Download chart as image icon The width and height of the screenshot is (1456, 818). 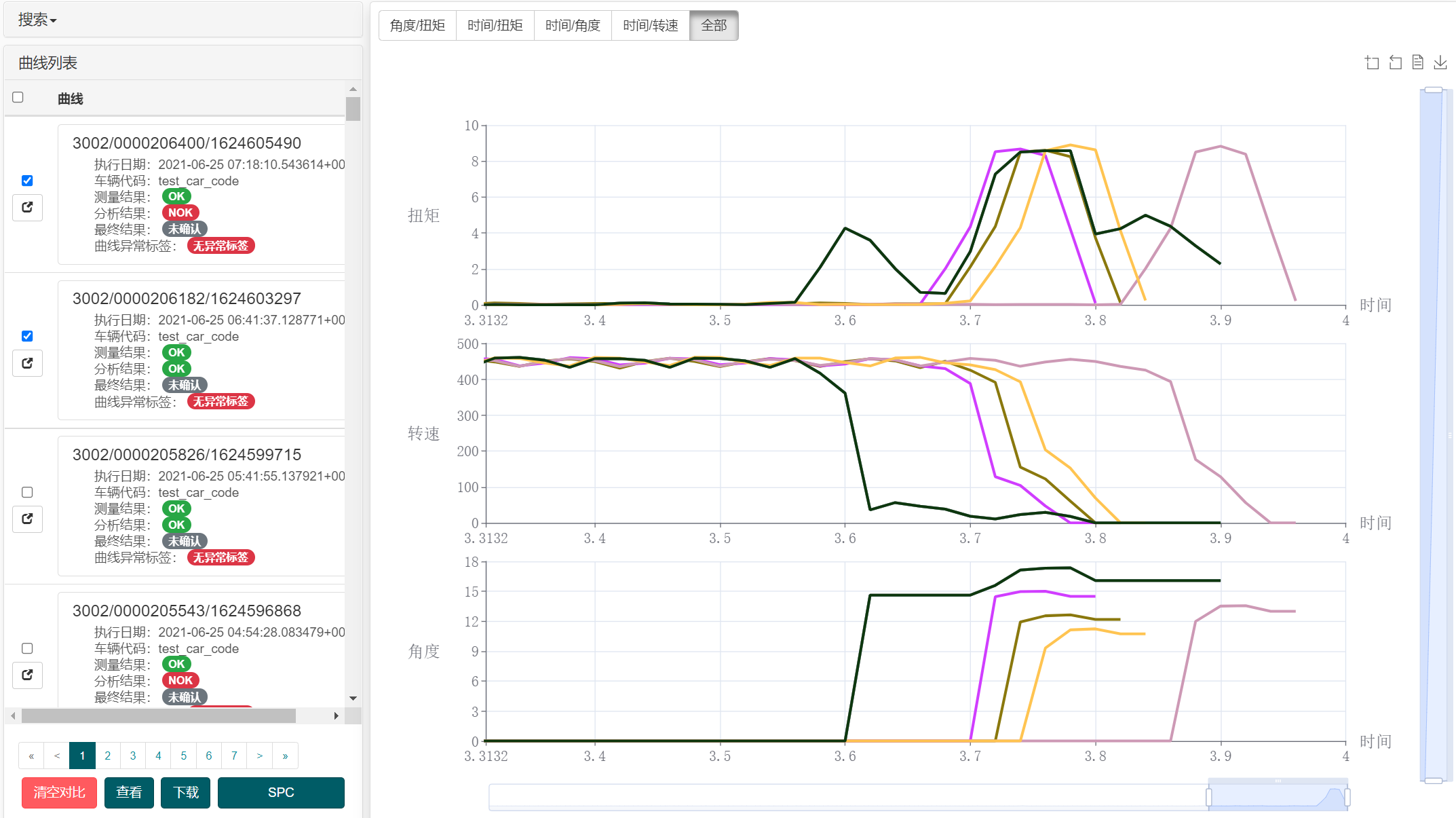click(x=1440, y=62)
